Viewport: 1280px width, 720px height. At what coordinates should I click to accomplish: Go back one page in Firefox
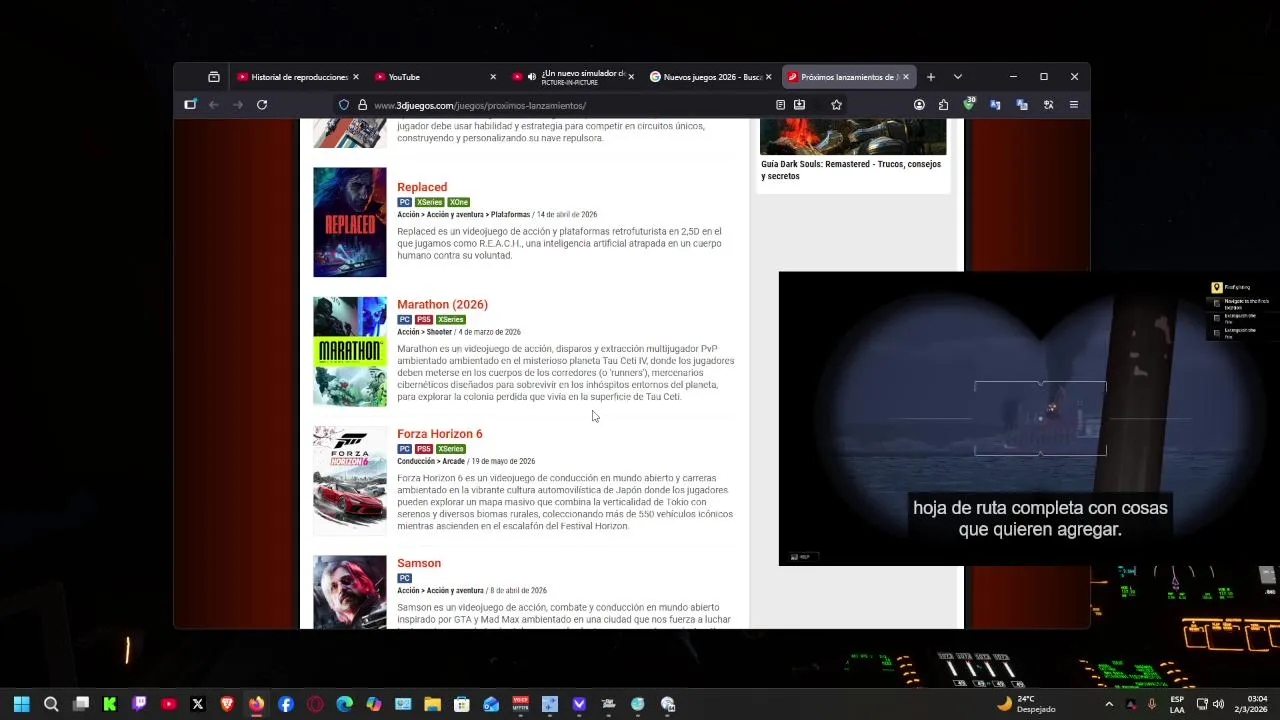click(x=214, y=105)
